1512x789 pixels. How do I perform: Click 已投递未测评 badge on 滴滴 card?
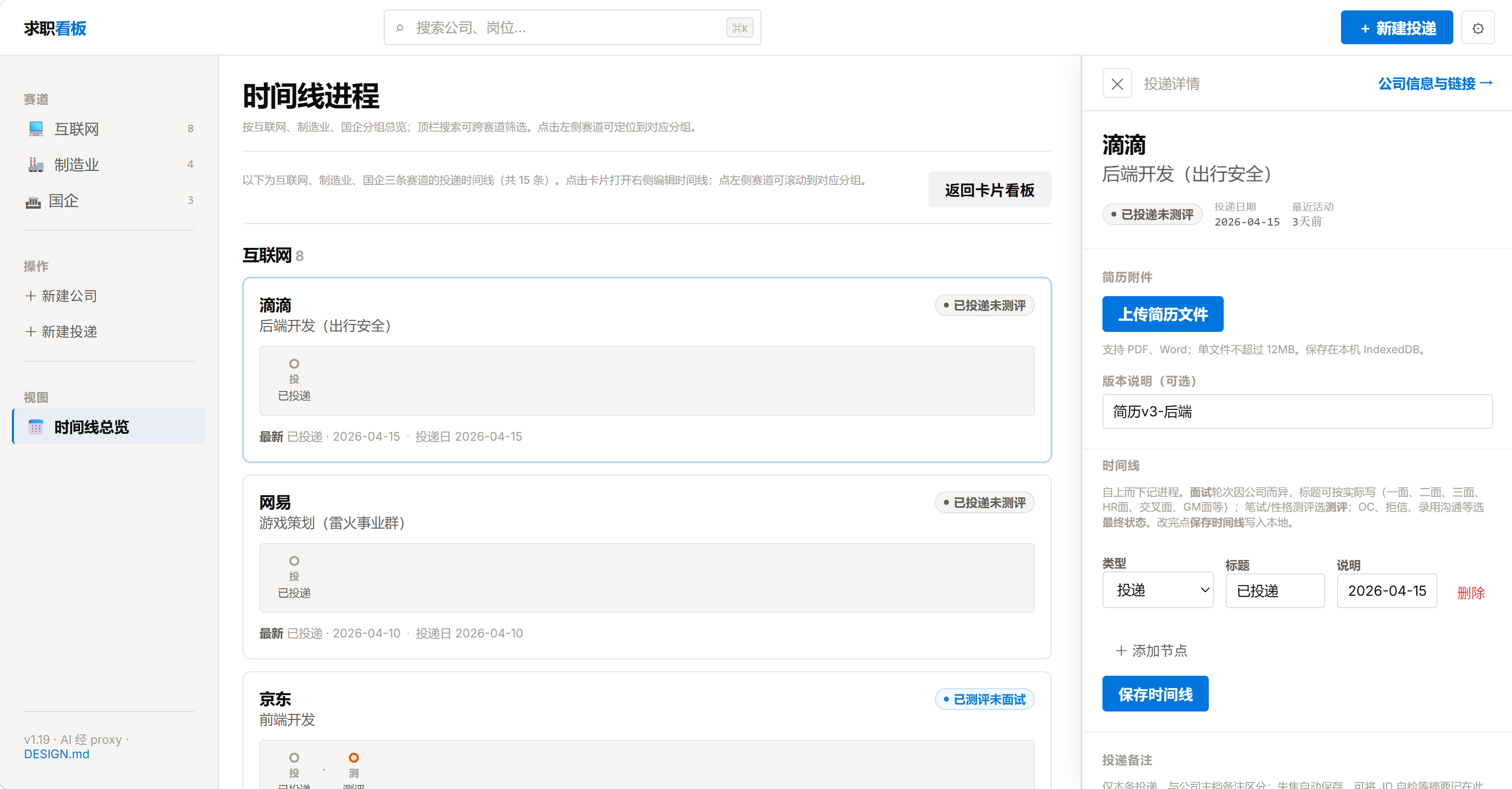tap(984, 305)
